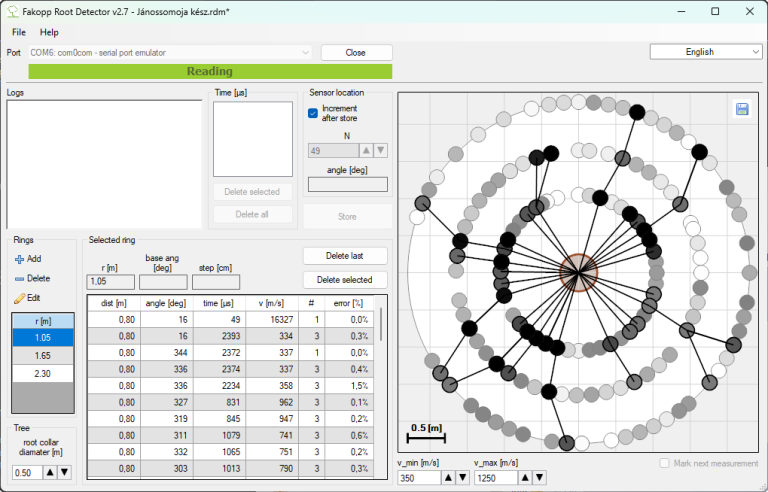Select the 1.65 ring radius row
768x492 pixels.
pos(43,355)
